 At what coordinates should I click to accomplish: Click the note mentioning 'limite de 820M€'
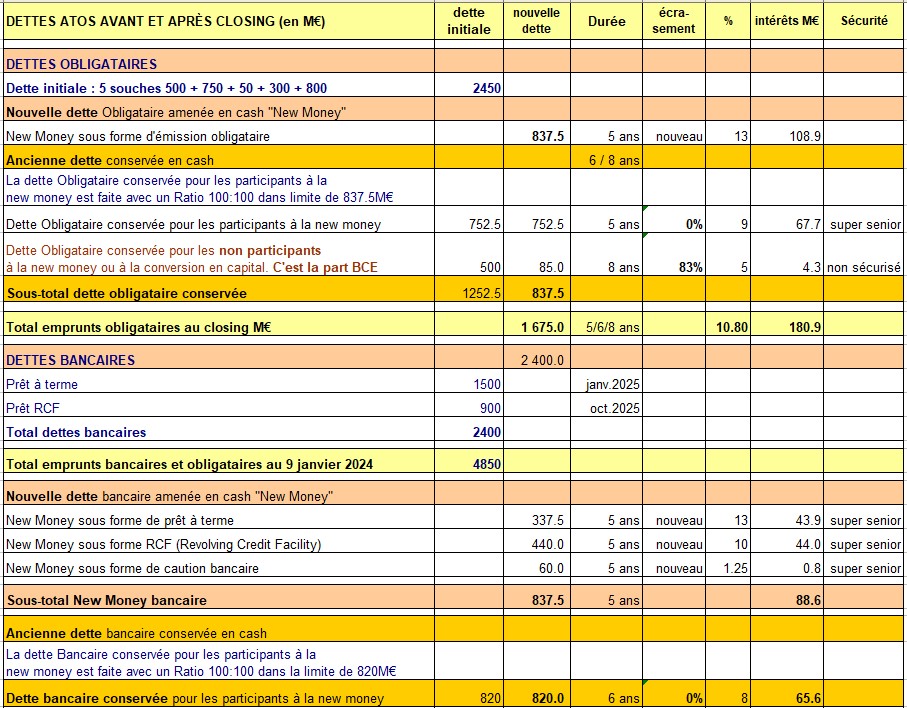click(x=201, y=663)
